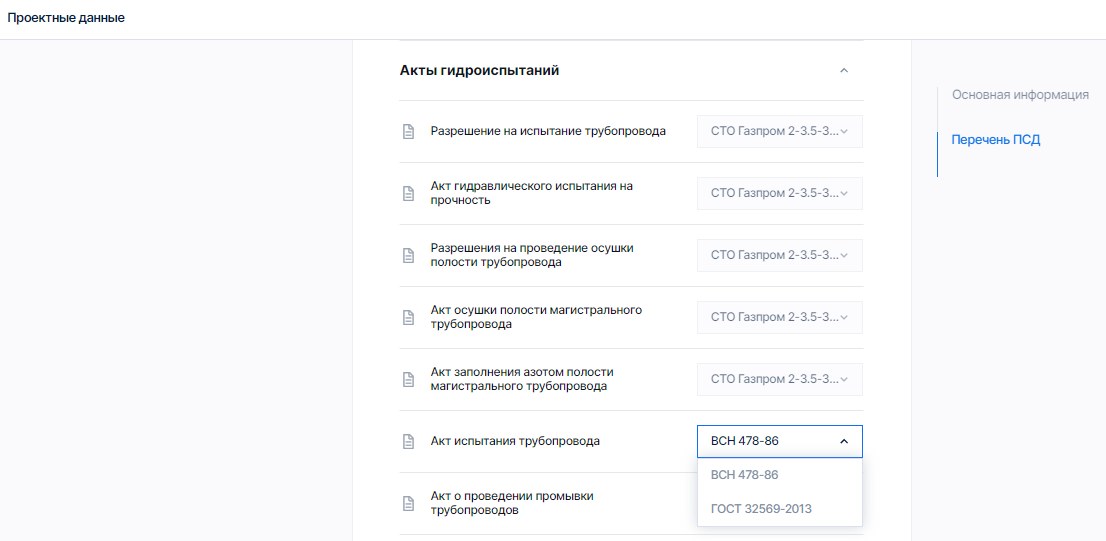Click document icon beside Акт заполнения азотом
Viewport: 1106px width, 541px height.
[408, 380]
